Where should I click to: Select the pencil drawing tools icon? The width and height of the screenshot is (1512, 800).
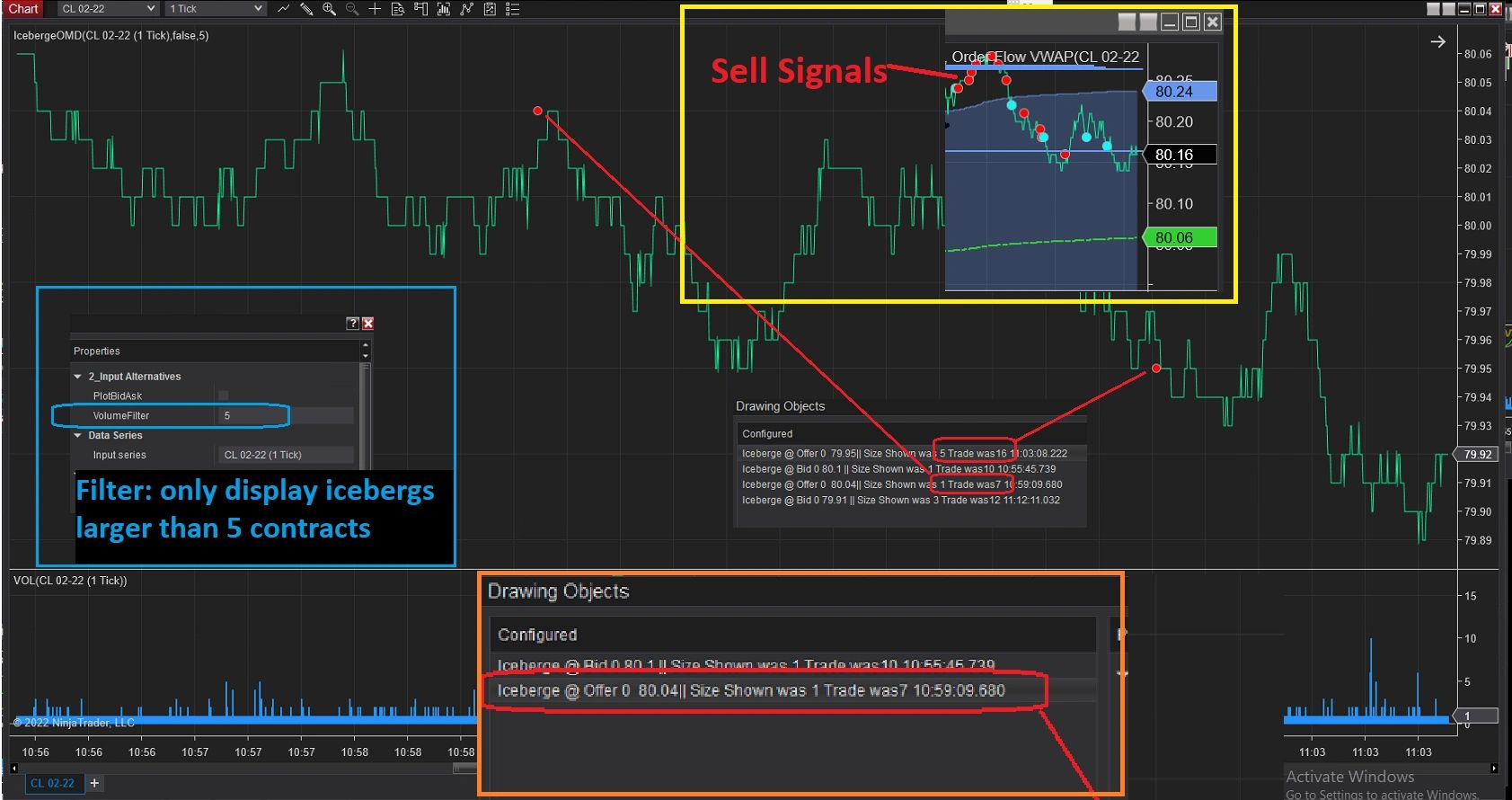[306, 9]
